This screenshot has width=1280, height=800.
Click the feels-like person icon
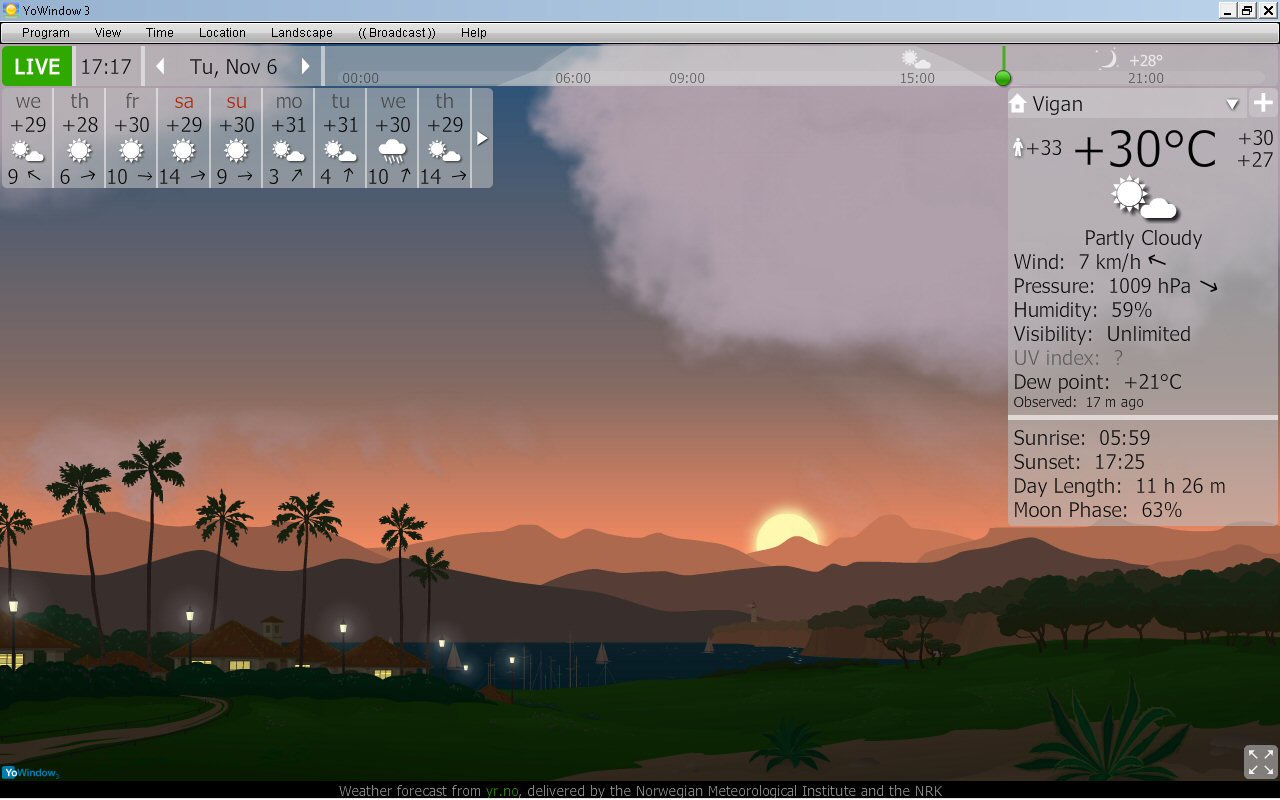(x=1018, y=148)
